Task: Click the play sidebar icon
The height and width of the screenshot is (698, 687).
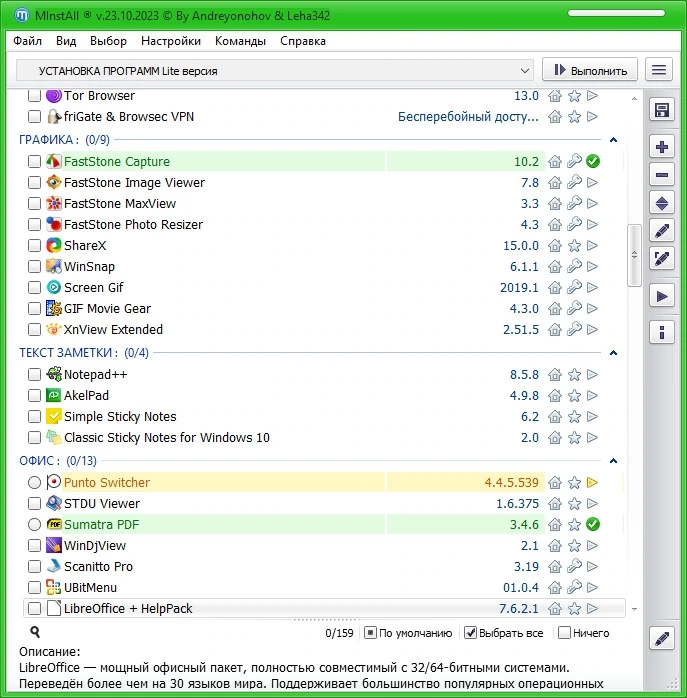Action: coord(662,296)
